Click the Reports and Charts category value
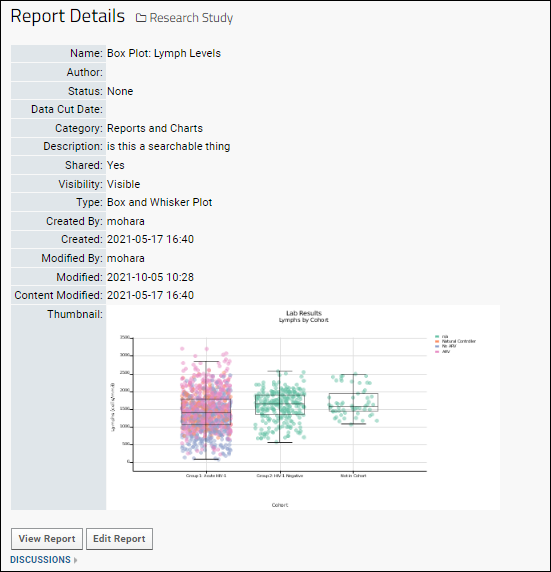This screenshot has height=572, width=551. tap(155, 128)
